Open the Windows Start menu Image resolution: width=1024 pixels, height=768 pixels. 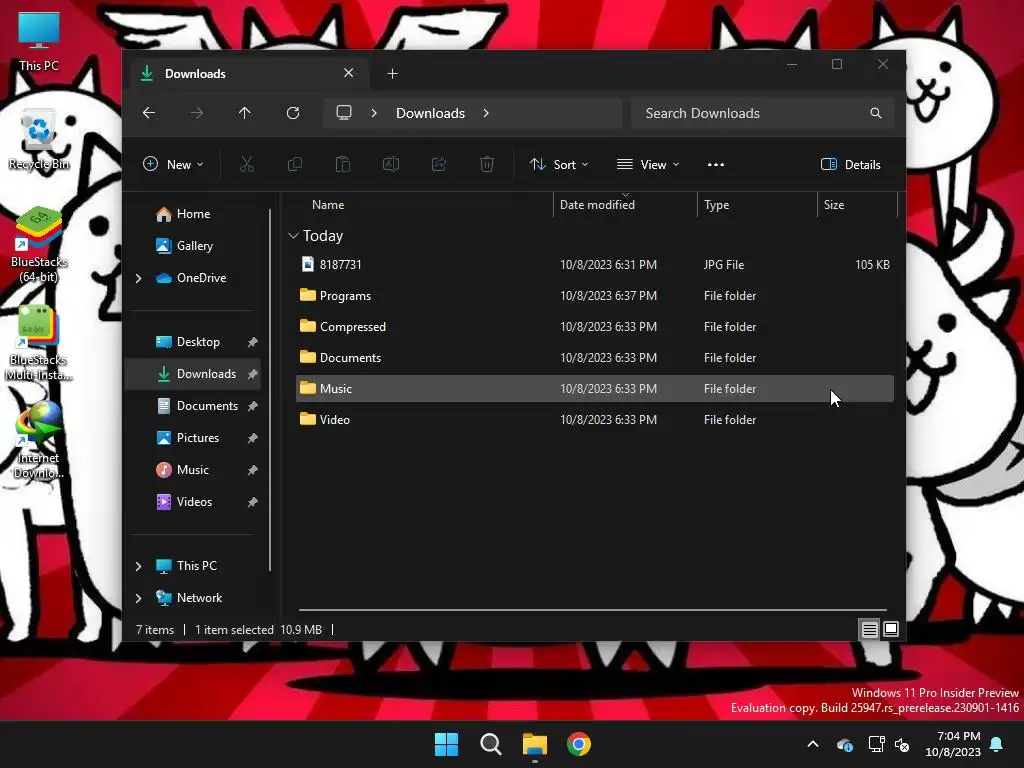click(447, 744)
